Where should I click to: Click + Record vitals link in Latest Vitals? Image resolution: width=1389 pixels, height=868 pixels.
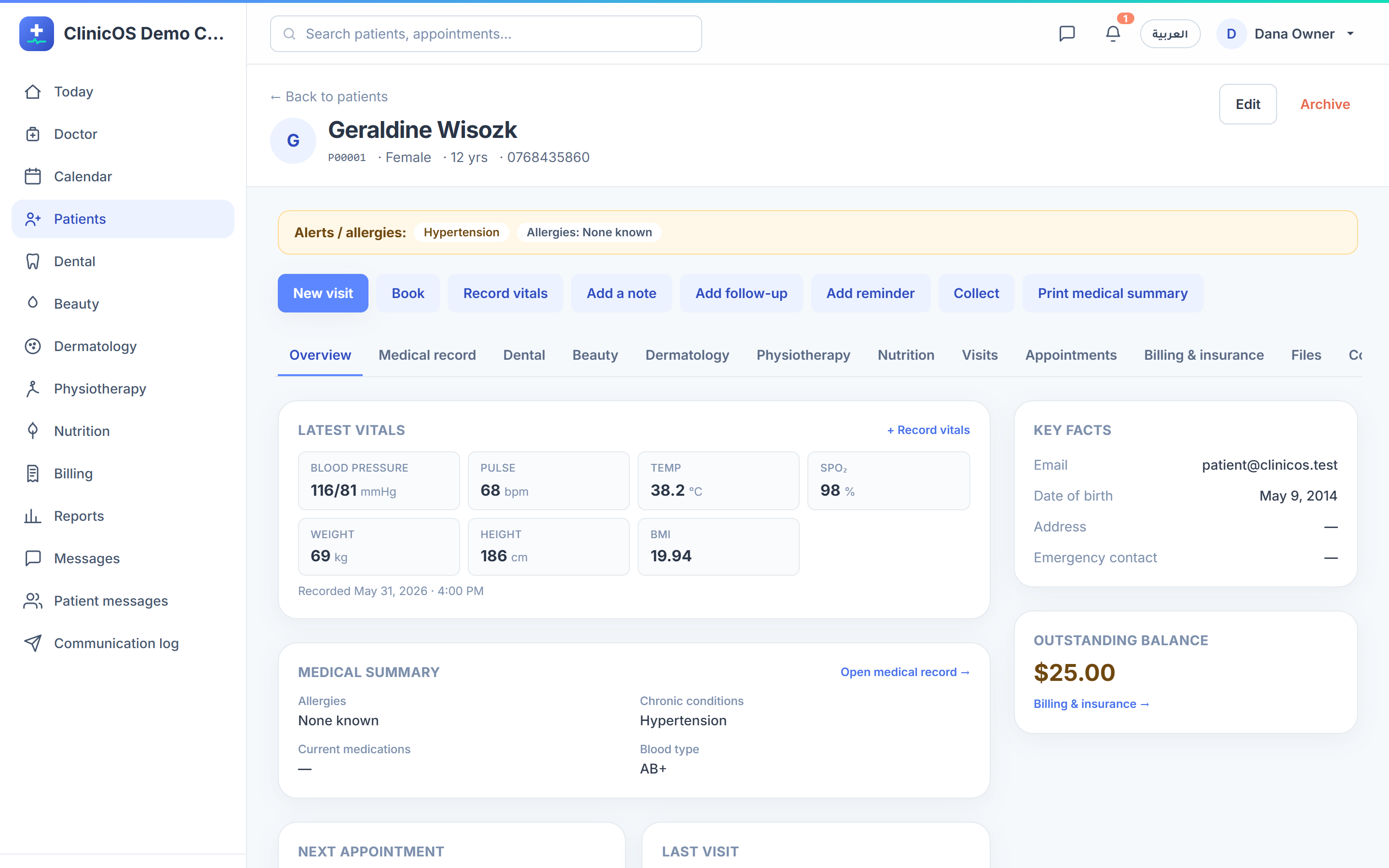[928, 430]
